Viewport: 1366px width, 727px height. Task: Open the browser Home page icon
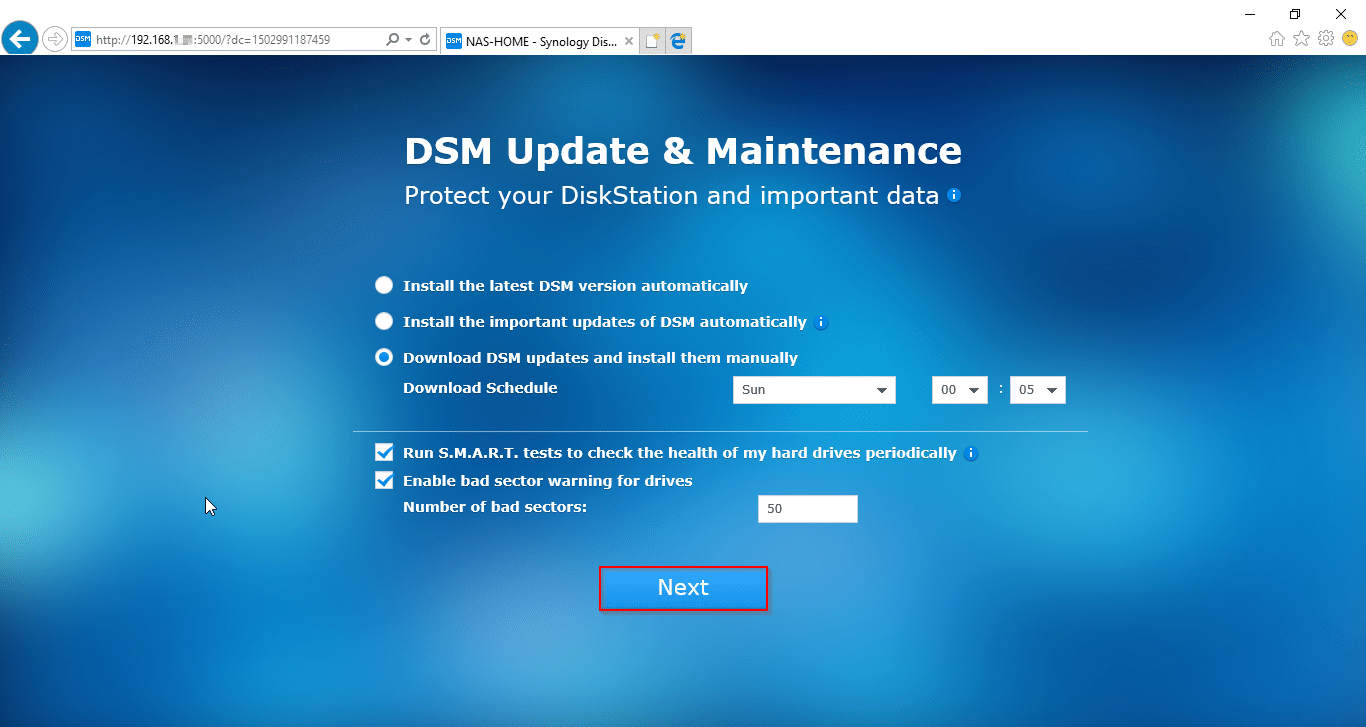[x=1277, y=39]
